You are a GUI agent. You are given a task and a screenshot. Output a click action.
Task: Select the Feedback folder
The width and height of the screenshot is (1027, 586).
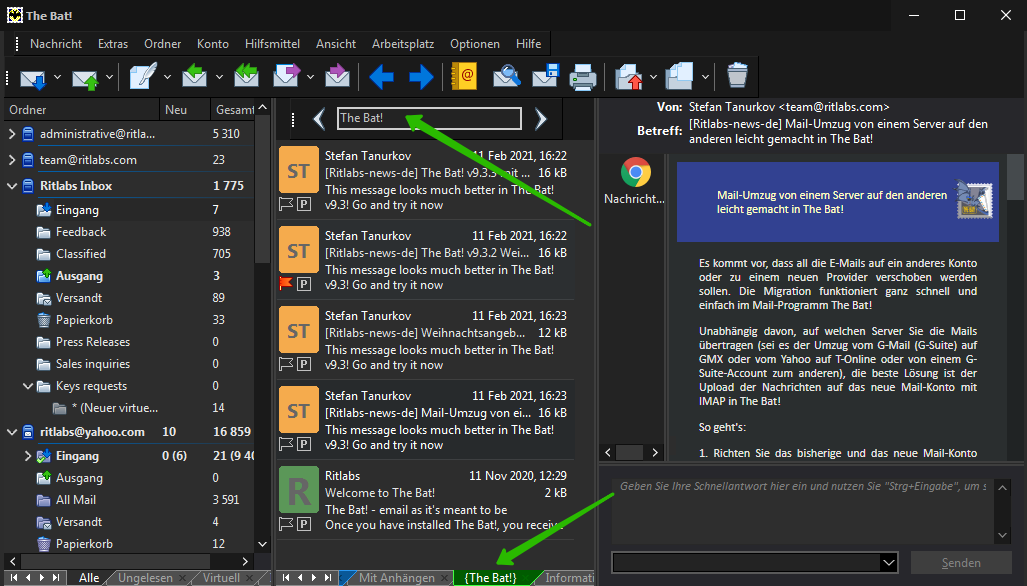pos(81,232)
